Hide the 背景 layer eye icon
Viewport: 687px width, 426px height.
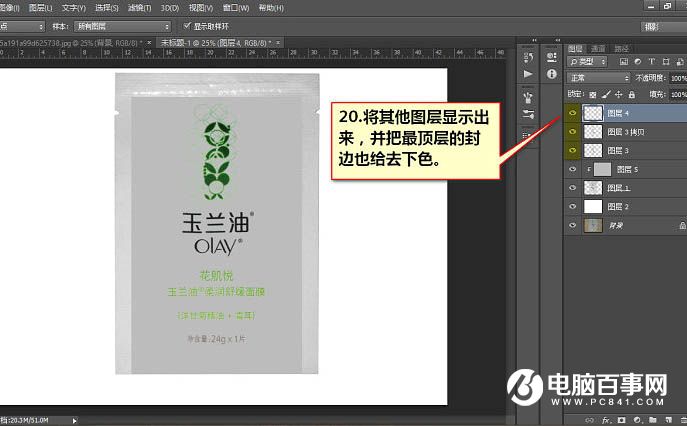[x=572, y=225]
